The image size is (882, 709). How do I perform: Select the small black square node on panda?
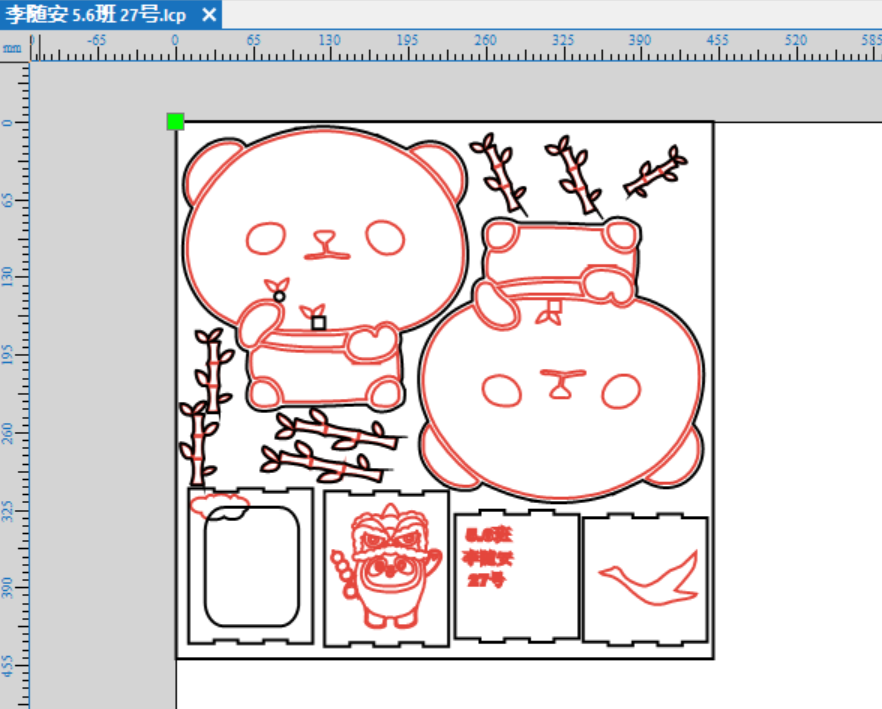coord(318,323)
